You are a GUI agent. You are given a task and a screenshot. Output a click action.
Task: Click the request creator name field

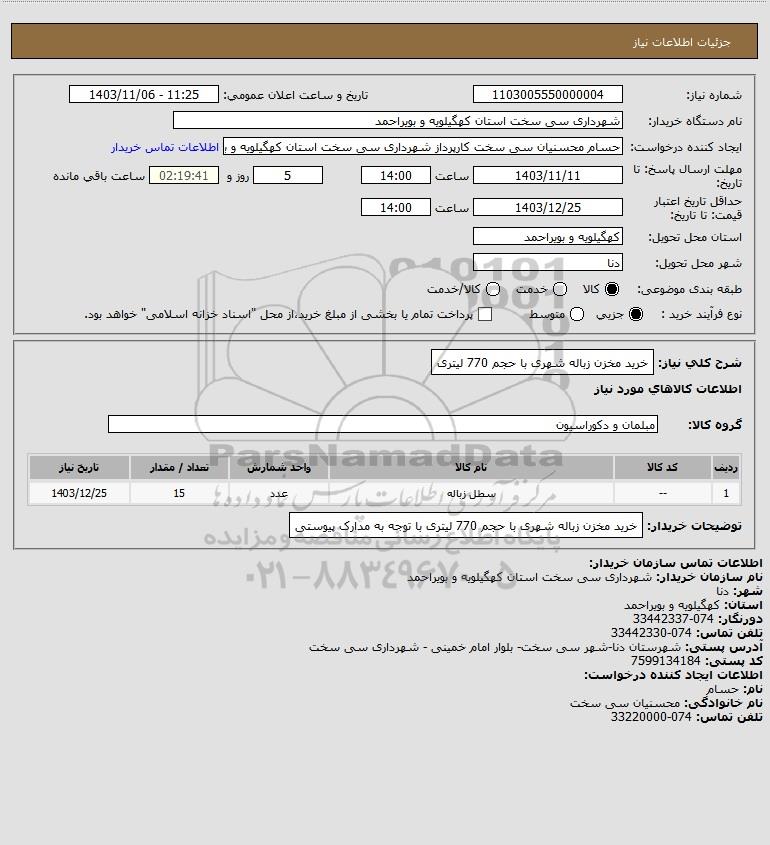(423, 147)
